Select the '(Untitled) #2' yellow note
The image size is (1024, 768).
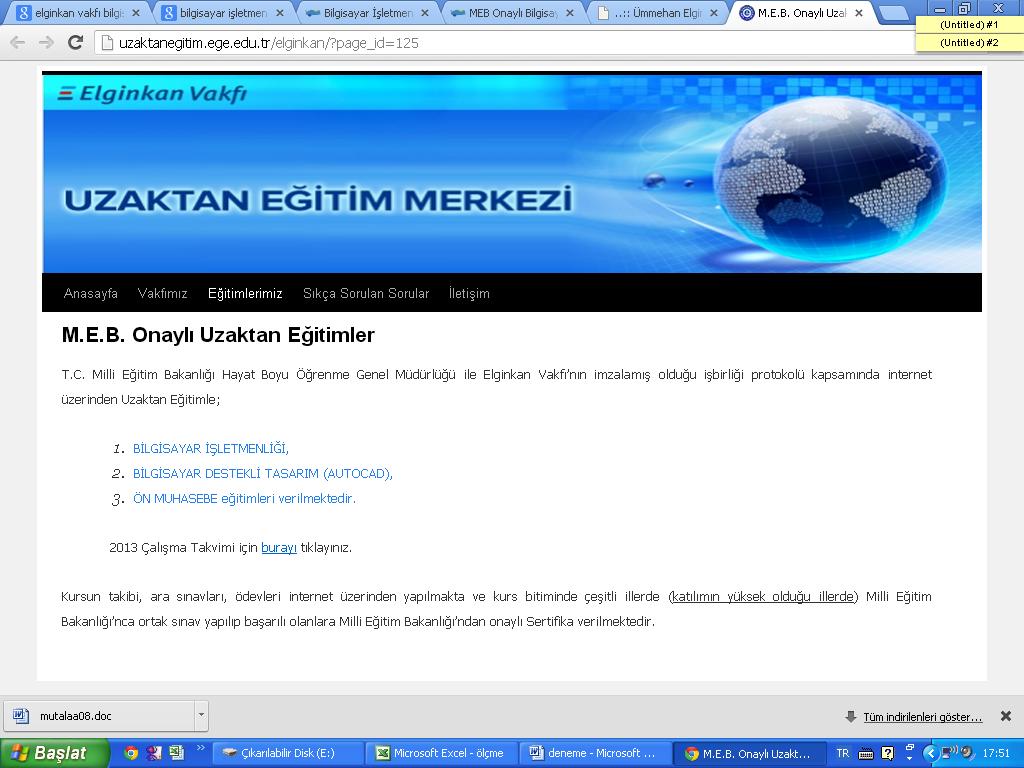point(969,42)
